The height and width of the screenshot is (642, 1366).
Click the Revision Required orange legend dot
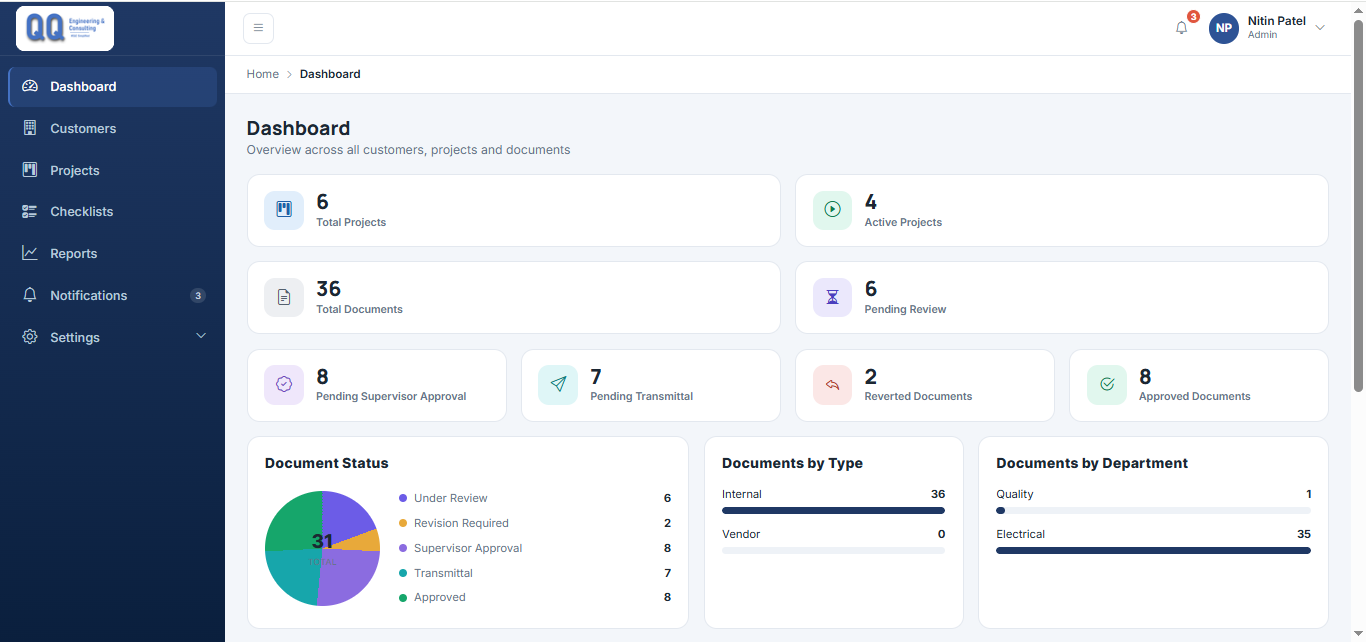pyautogui.click(x=403, y=523)
